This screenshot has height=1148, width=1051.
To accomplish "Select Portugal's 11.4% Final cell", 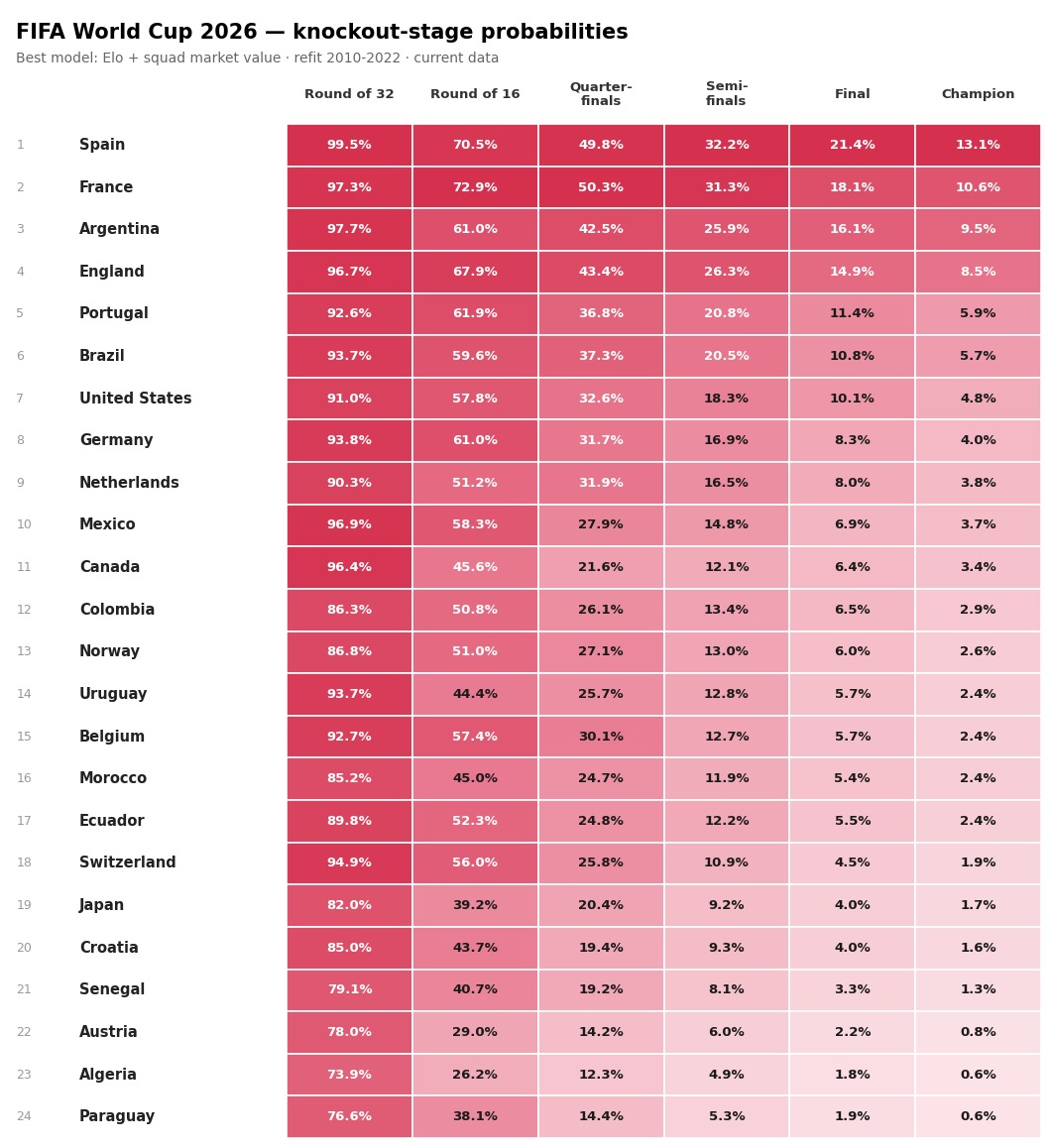I will click(x=852, y=313).
